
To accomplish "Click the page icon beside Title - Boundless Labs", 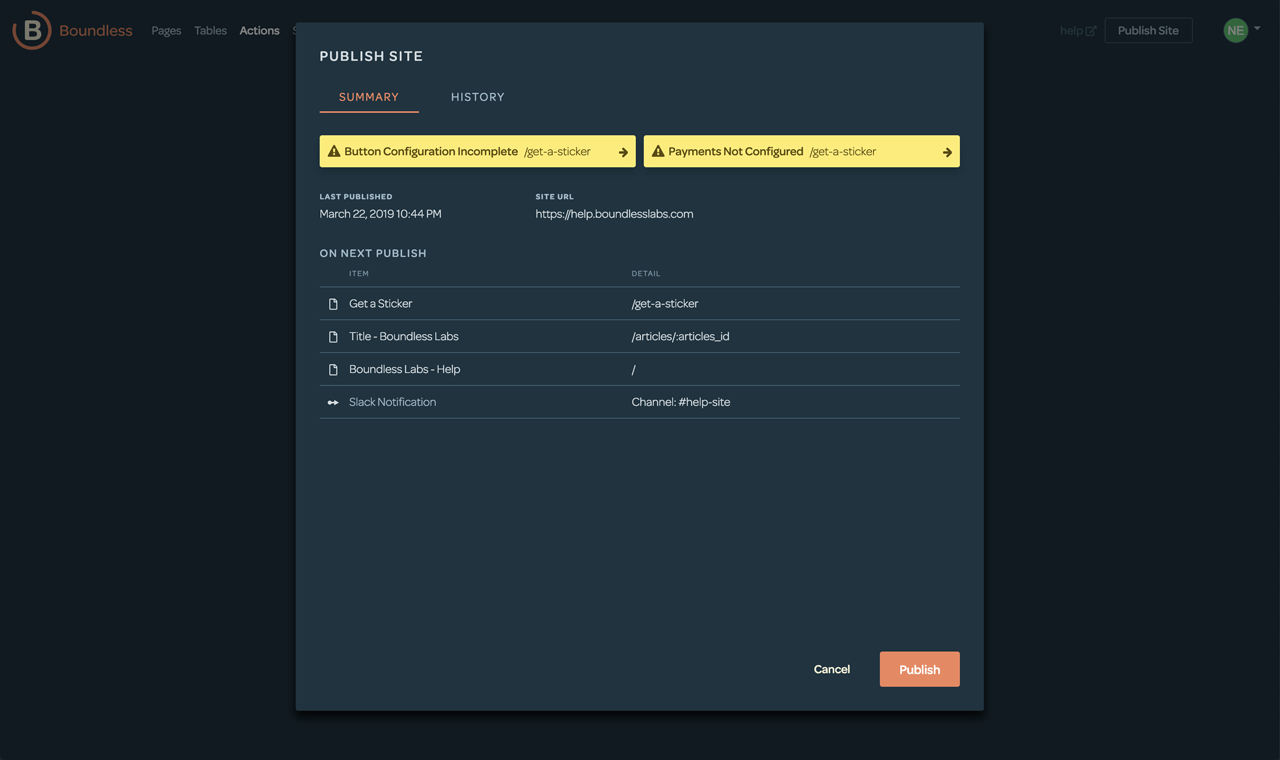I will point(333,337).
